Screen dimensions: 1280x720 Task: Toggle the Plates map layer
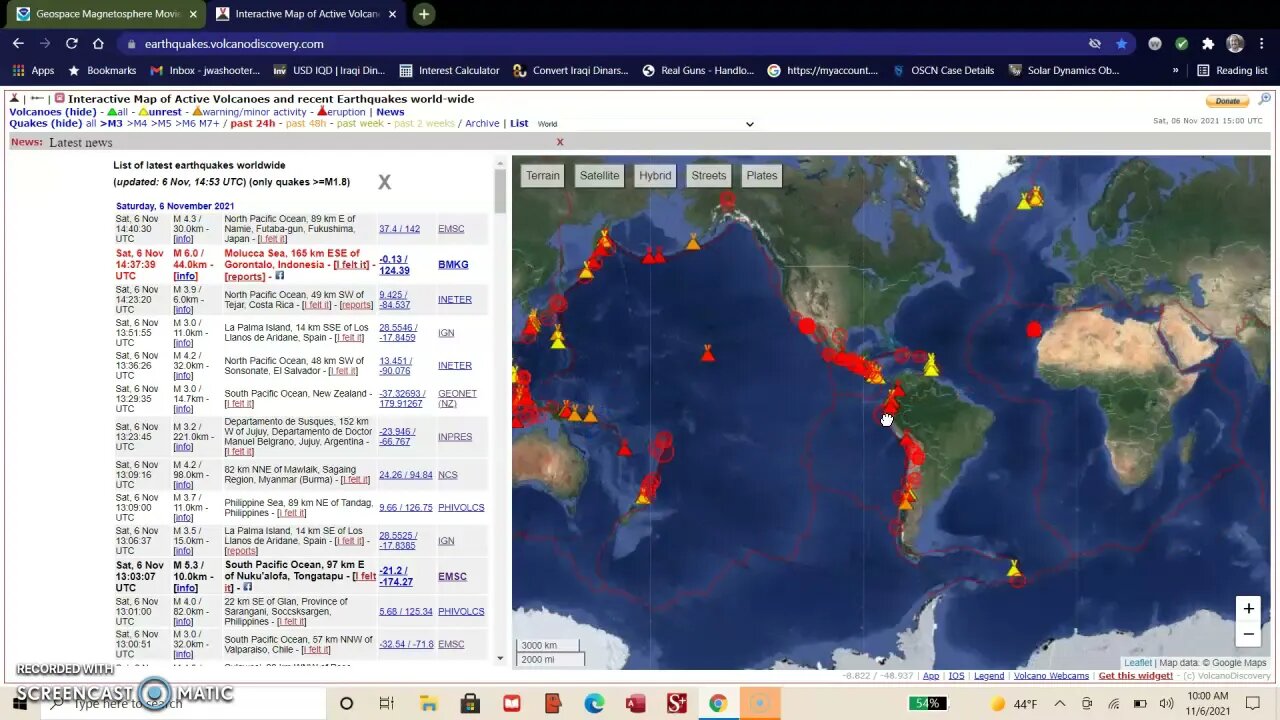coord(762,175)
